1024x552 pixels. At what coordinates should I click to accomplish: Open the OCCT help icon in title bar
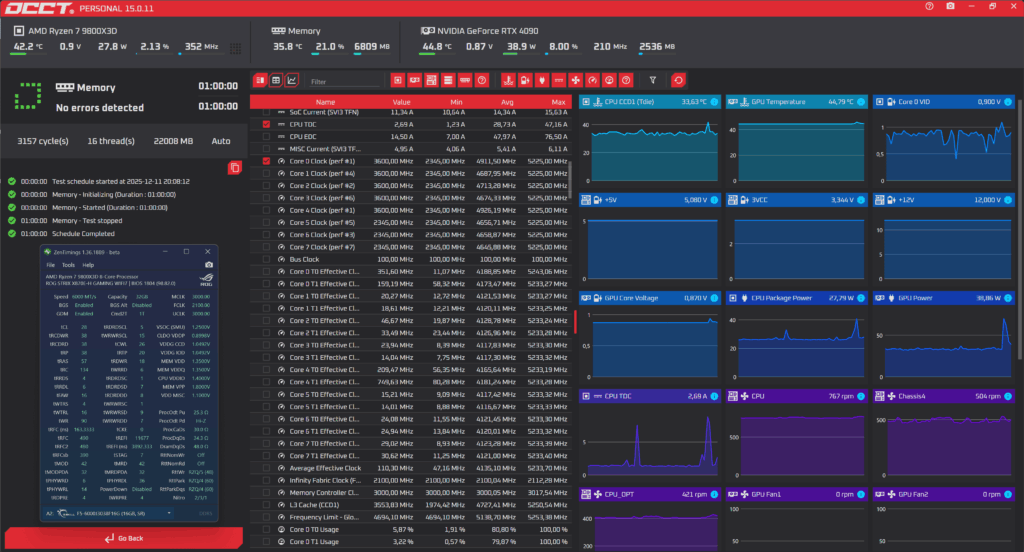pyautogui.click(x=929, y=6)
